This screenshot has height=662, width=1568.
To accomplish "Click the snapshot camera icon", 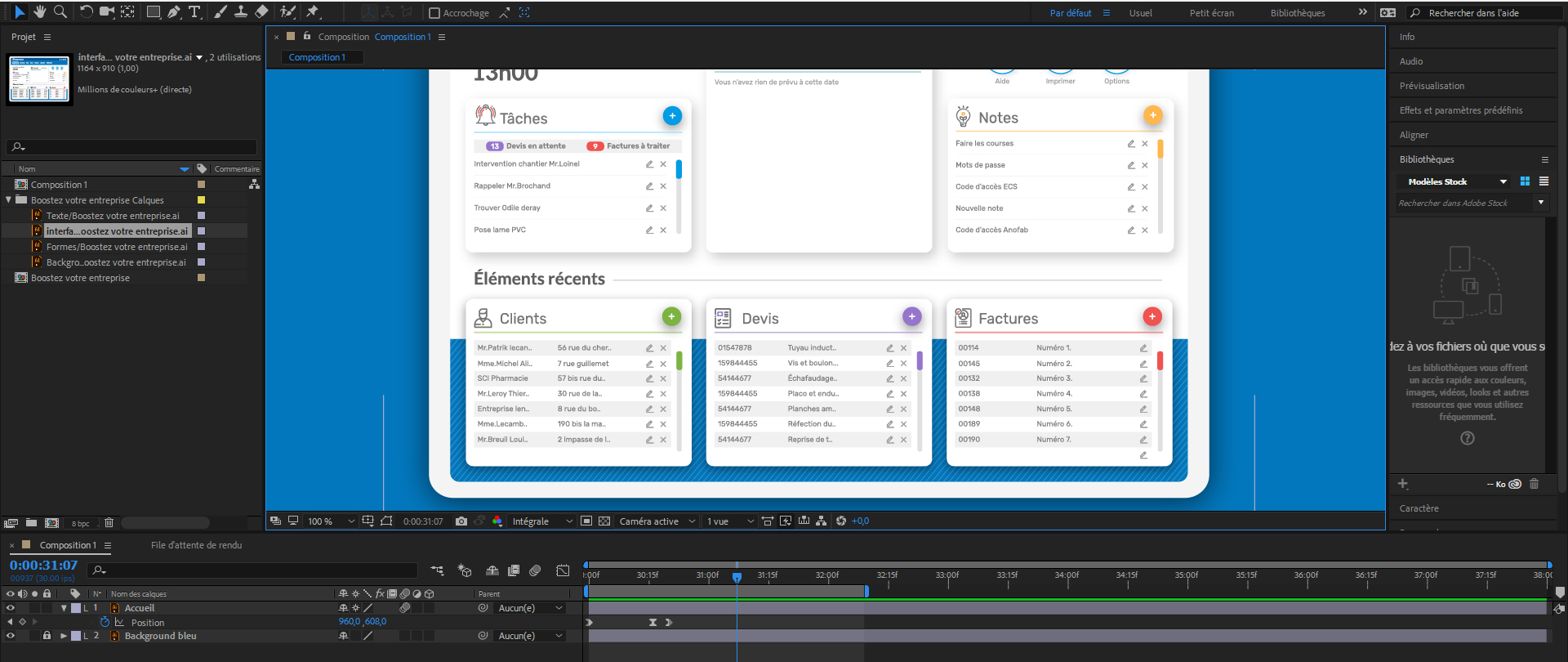I will [461, 521].
